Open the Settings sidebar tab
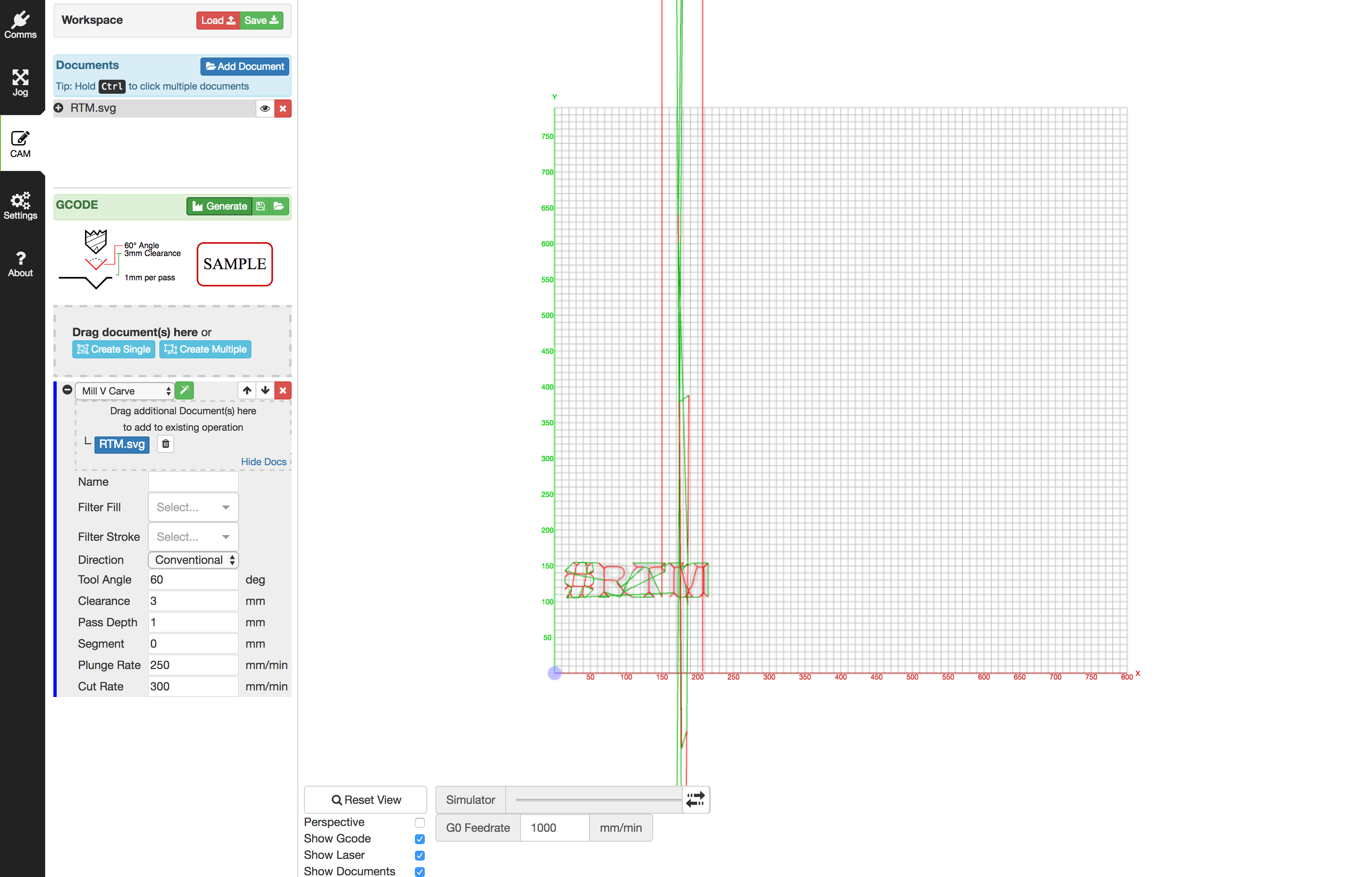The width and height of the screenshot is (1372, 877). point(21,206)
